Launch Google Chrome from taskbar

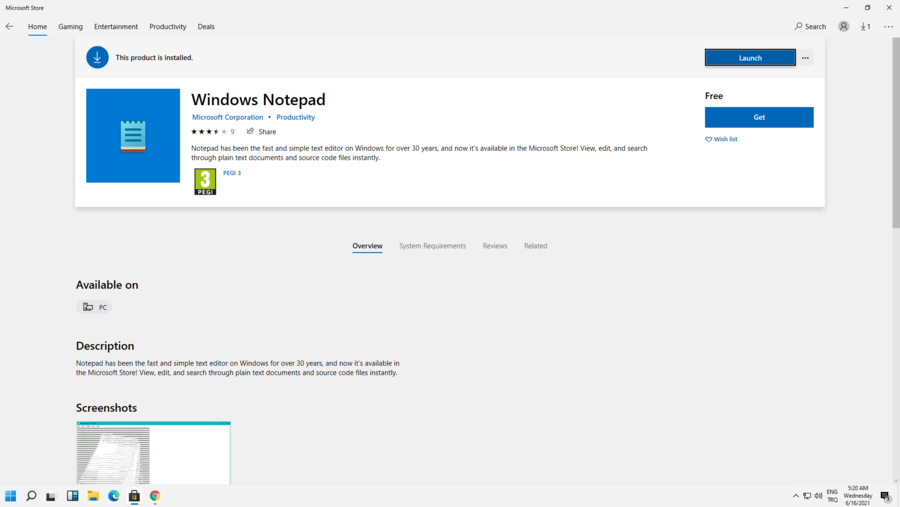coord(155,496)
